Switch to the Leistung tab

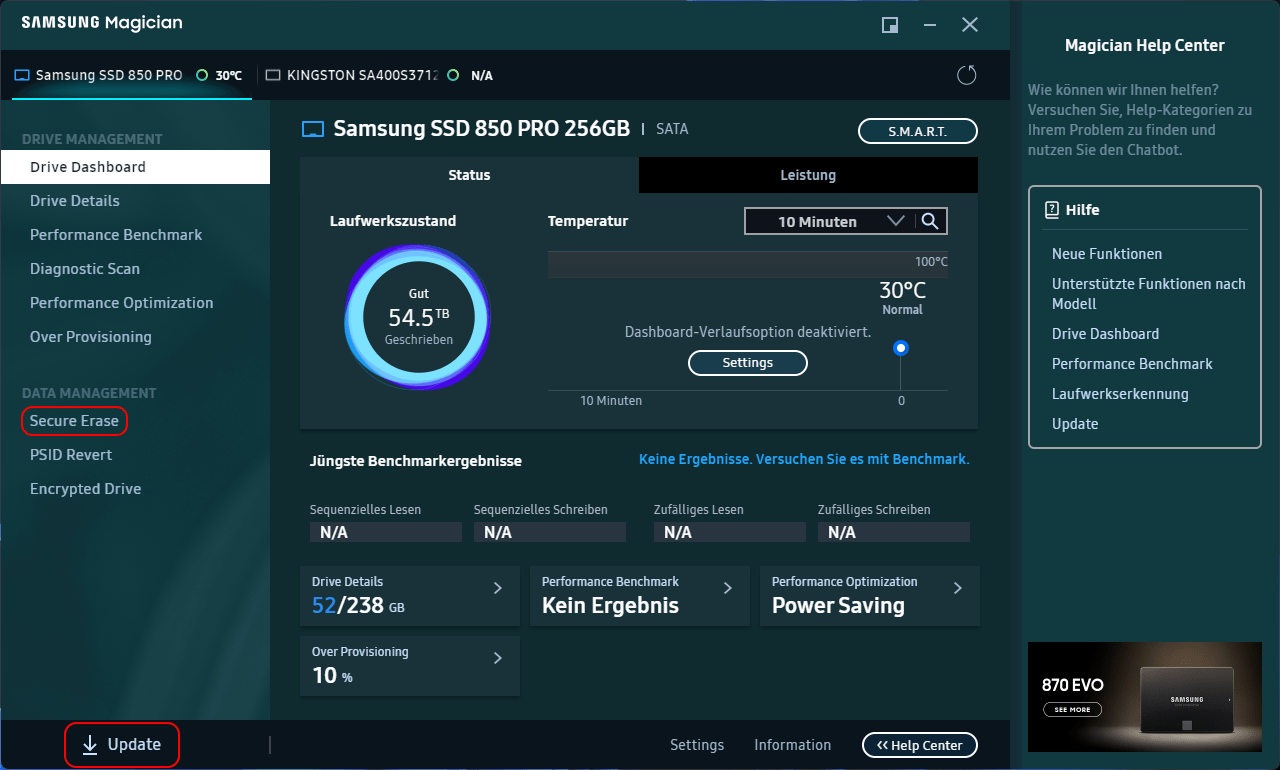(x=808, y=175)
